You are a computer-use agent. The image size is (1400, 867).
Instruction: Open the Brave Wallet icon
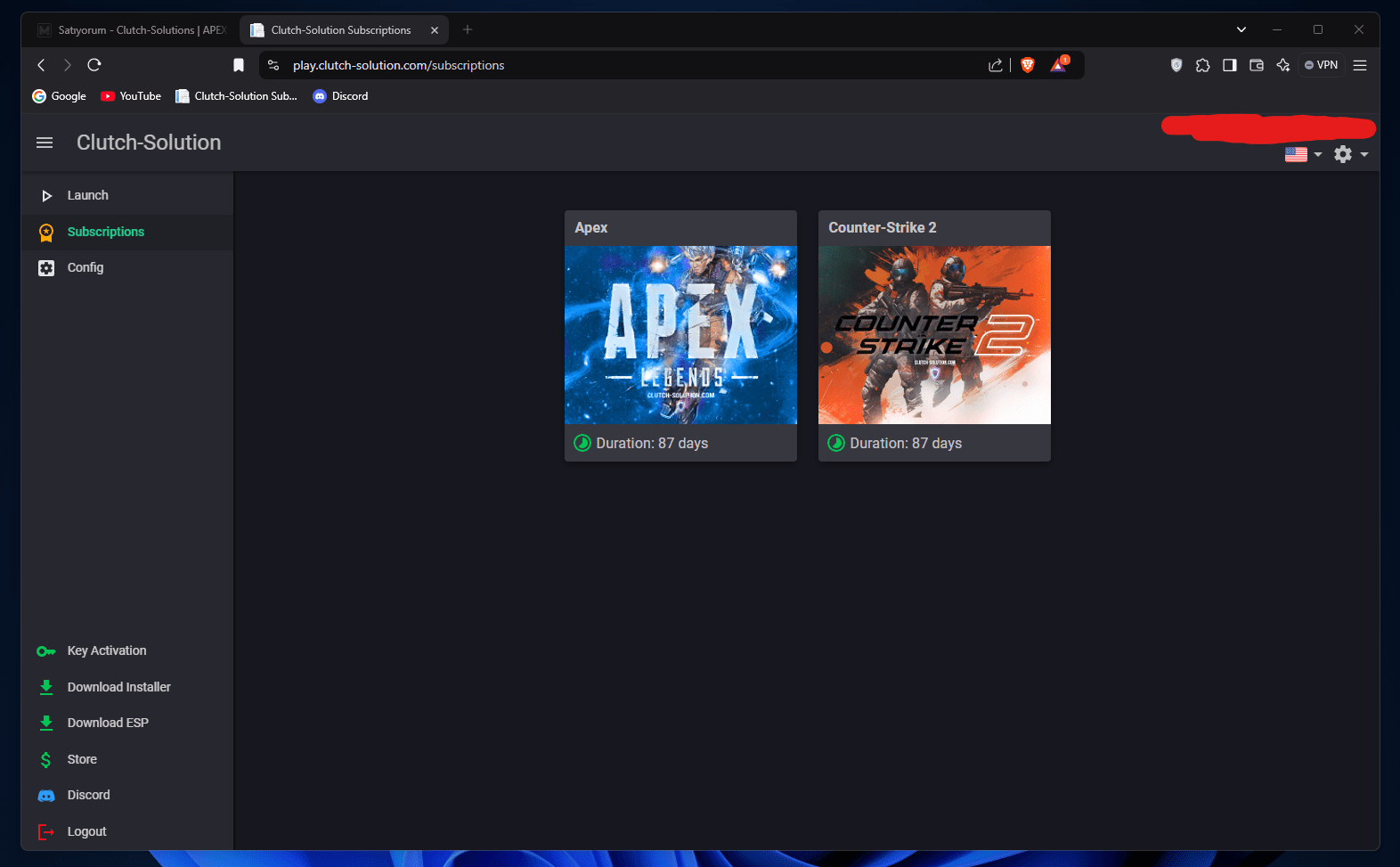[1257, 65]
